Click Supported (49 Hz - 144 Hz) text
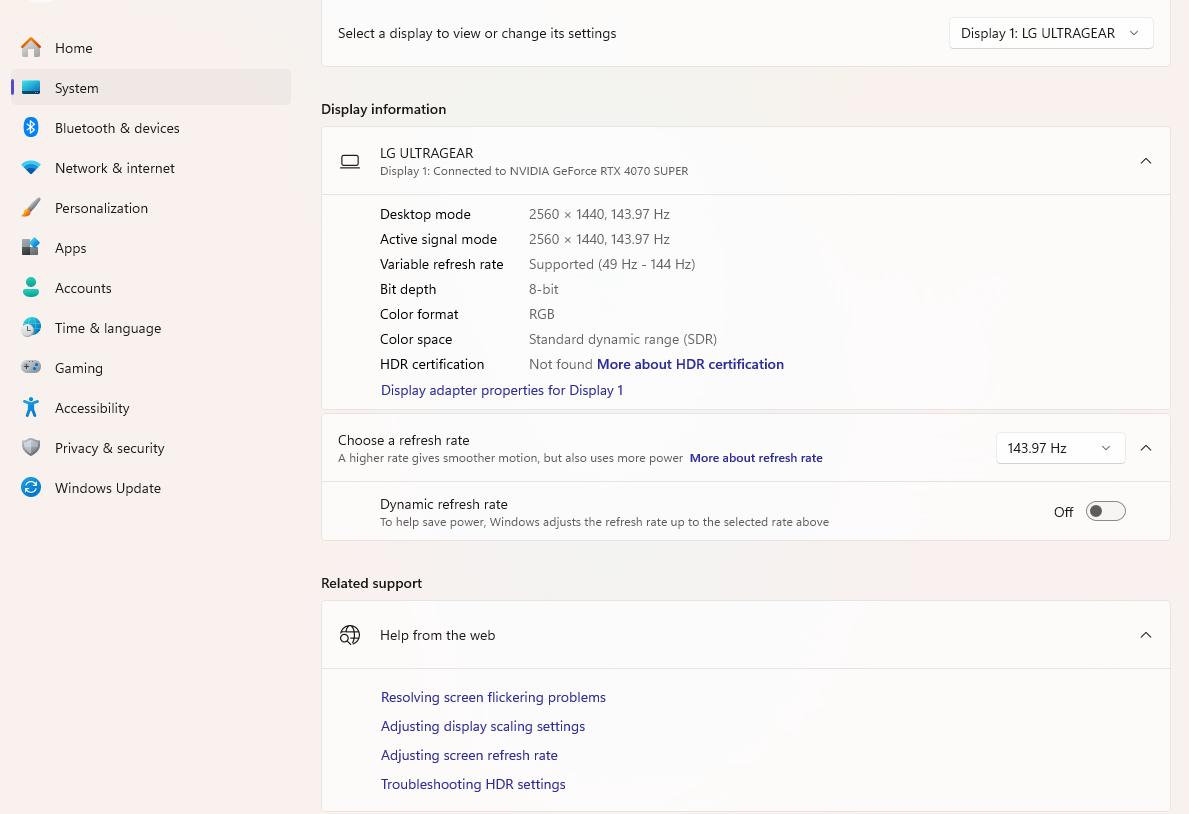Viewport: 1189px width, 814px height. pyautogui.click(x=612, y=265)
